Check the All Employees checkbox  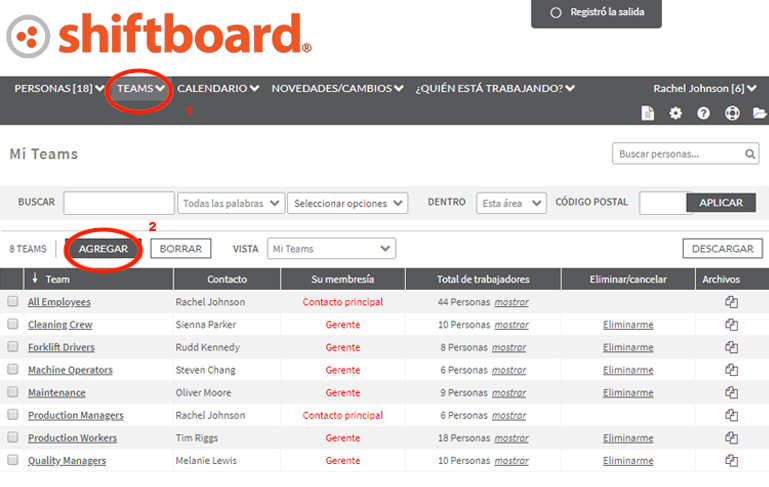pyautogui.click(x=13, y=301)
